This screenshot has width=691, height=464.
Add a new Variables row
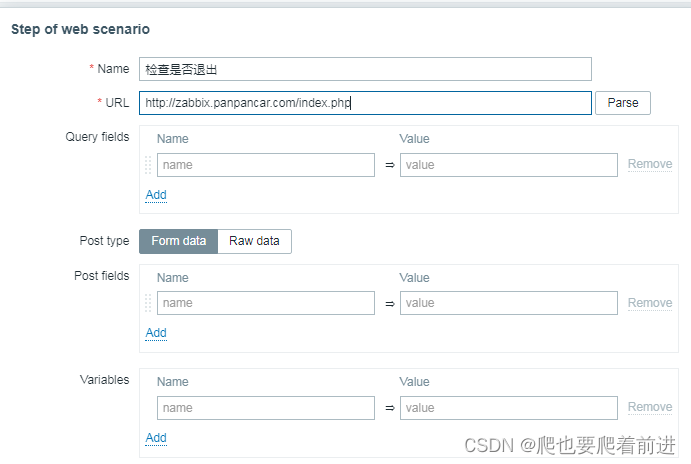point(156,438)
